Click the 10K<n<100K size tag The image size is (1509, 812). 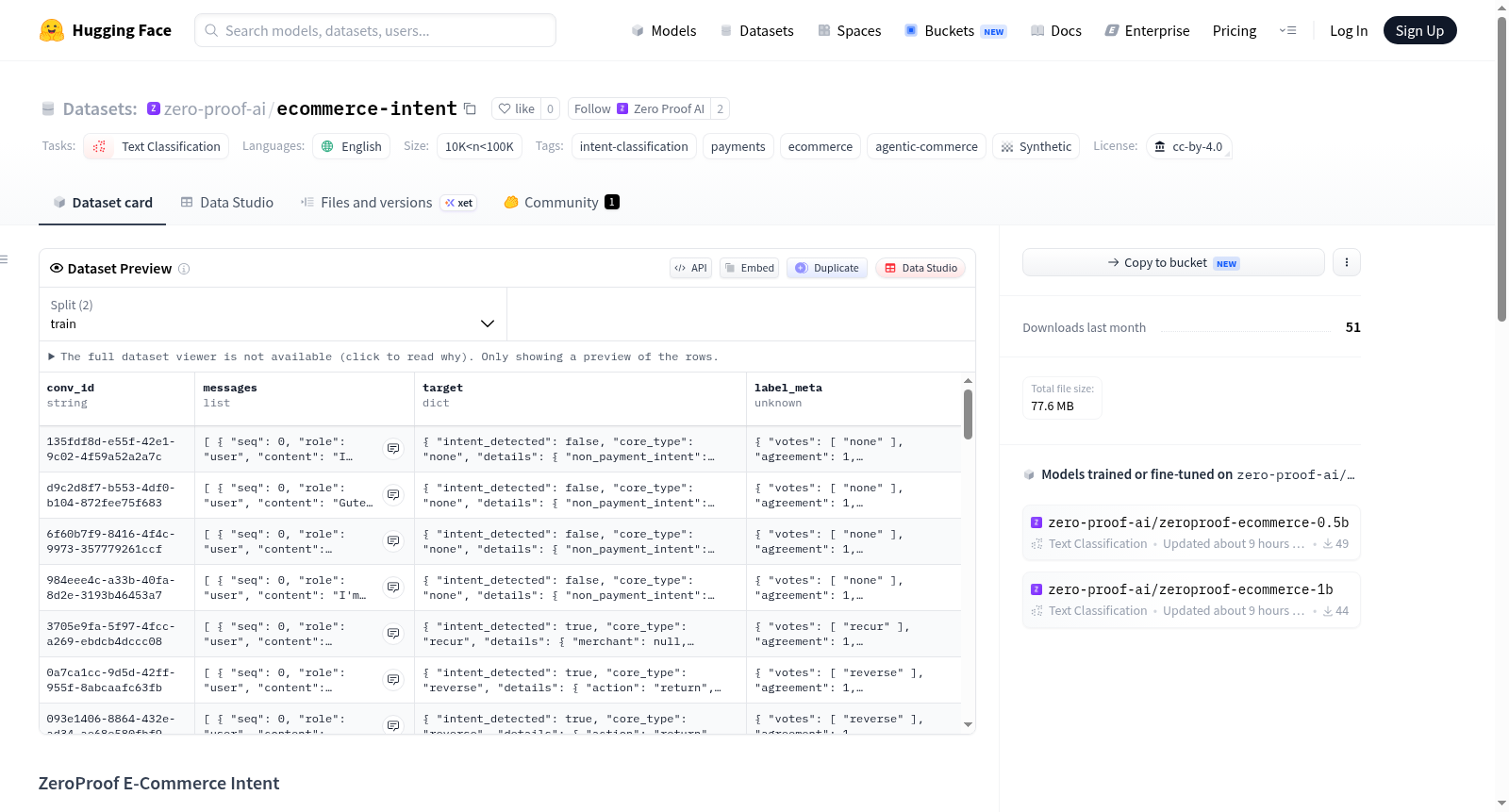coord(479,146)
